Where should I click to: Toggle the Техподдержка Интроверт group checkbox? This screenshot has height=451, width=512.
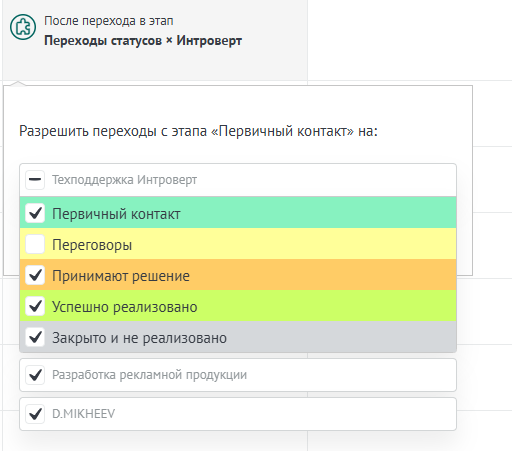(x=35, y=180)
